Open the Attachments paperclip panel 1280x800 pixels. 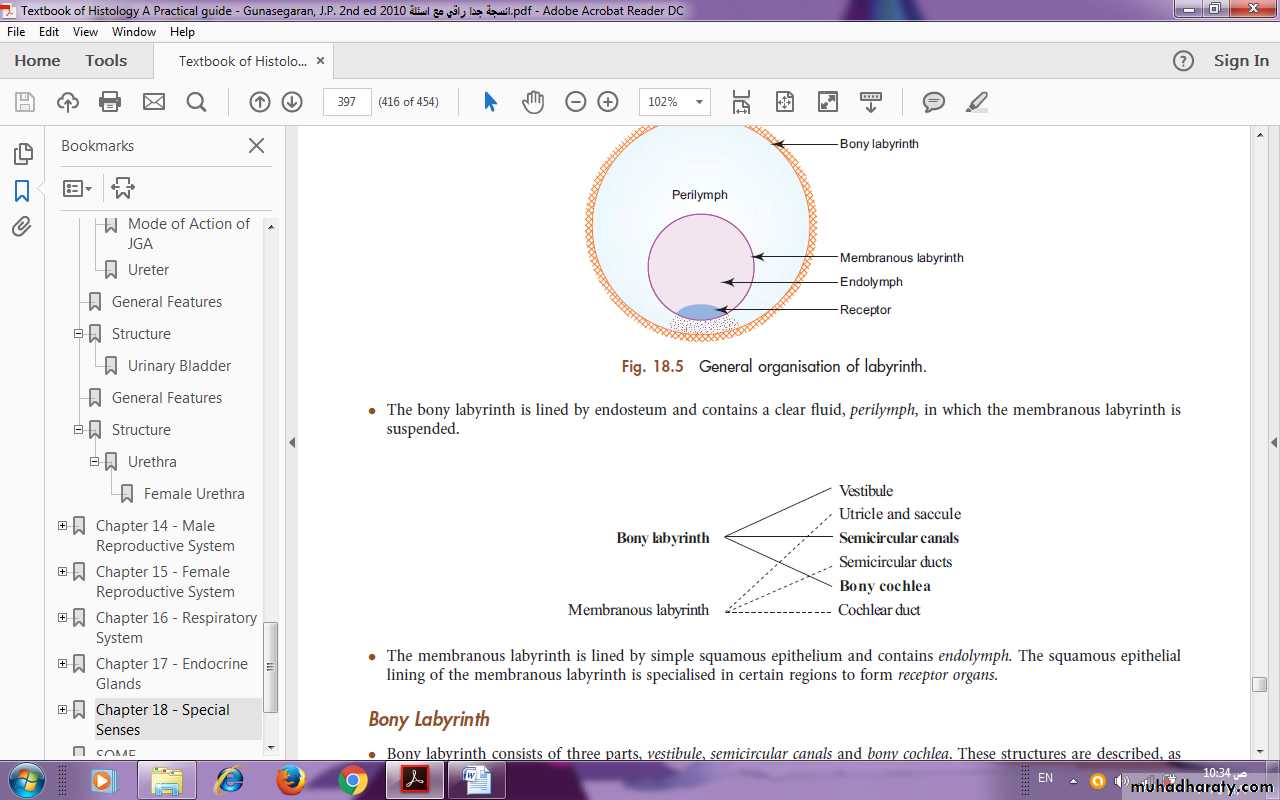pyautogui.click(x=22, y=227)
